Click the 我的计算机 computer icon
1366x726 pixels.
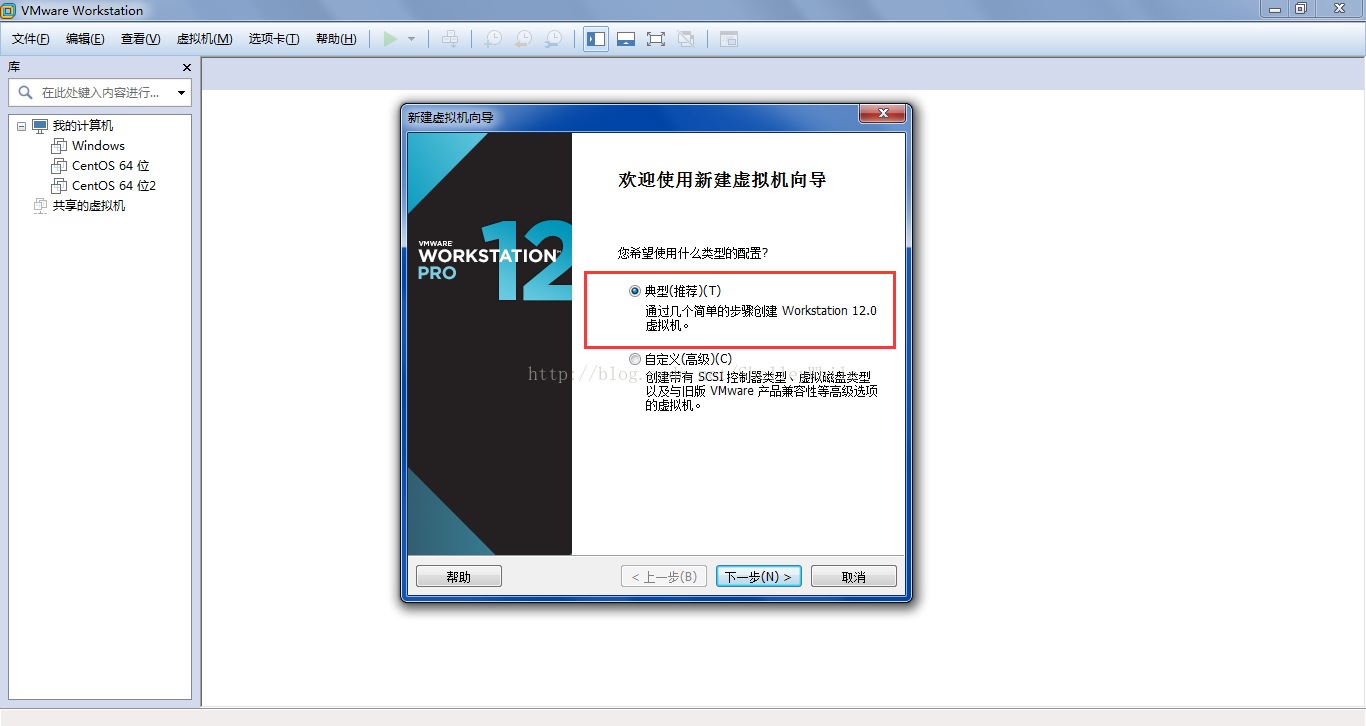coord(40,126)
